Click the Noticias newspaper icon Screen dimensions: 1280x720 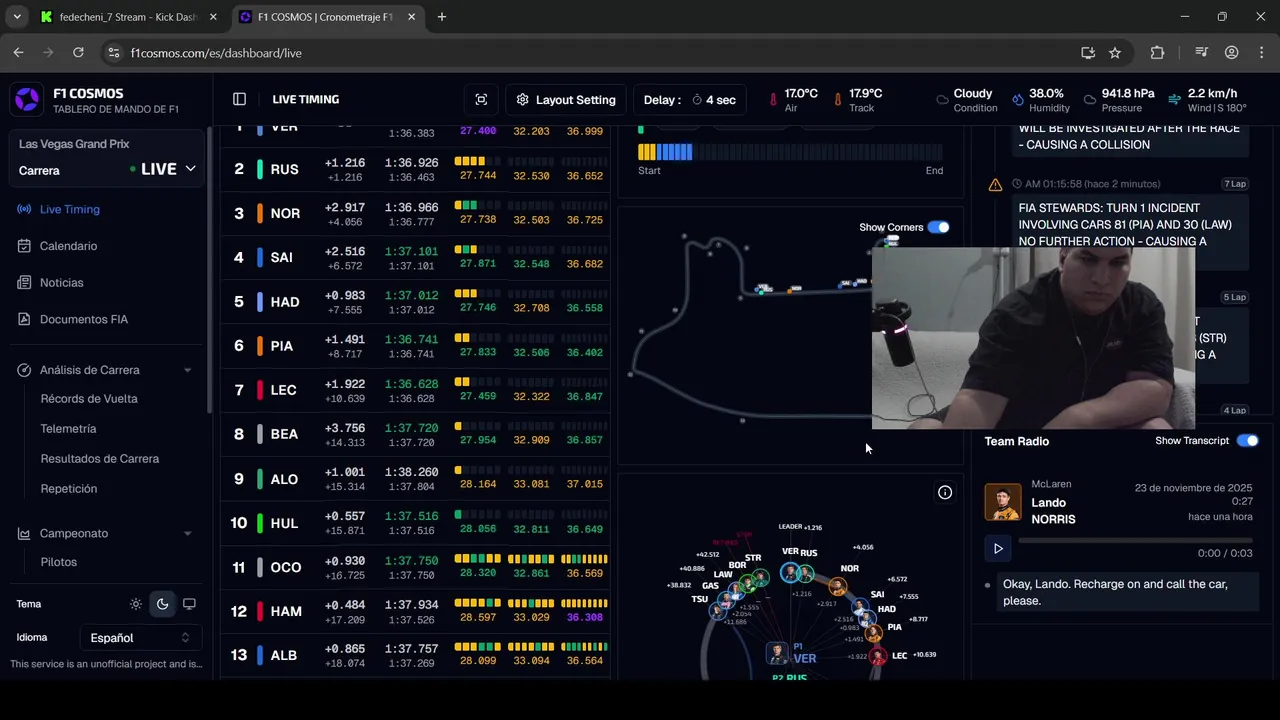coord(24,283)
